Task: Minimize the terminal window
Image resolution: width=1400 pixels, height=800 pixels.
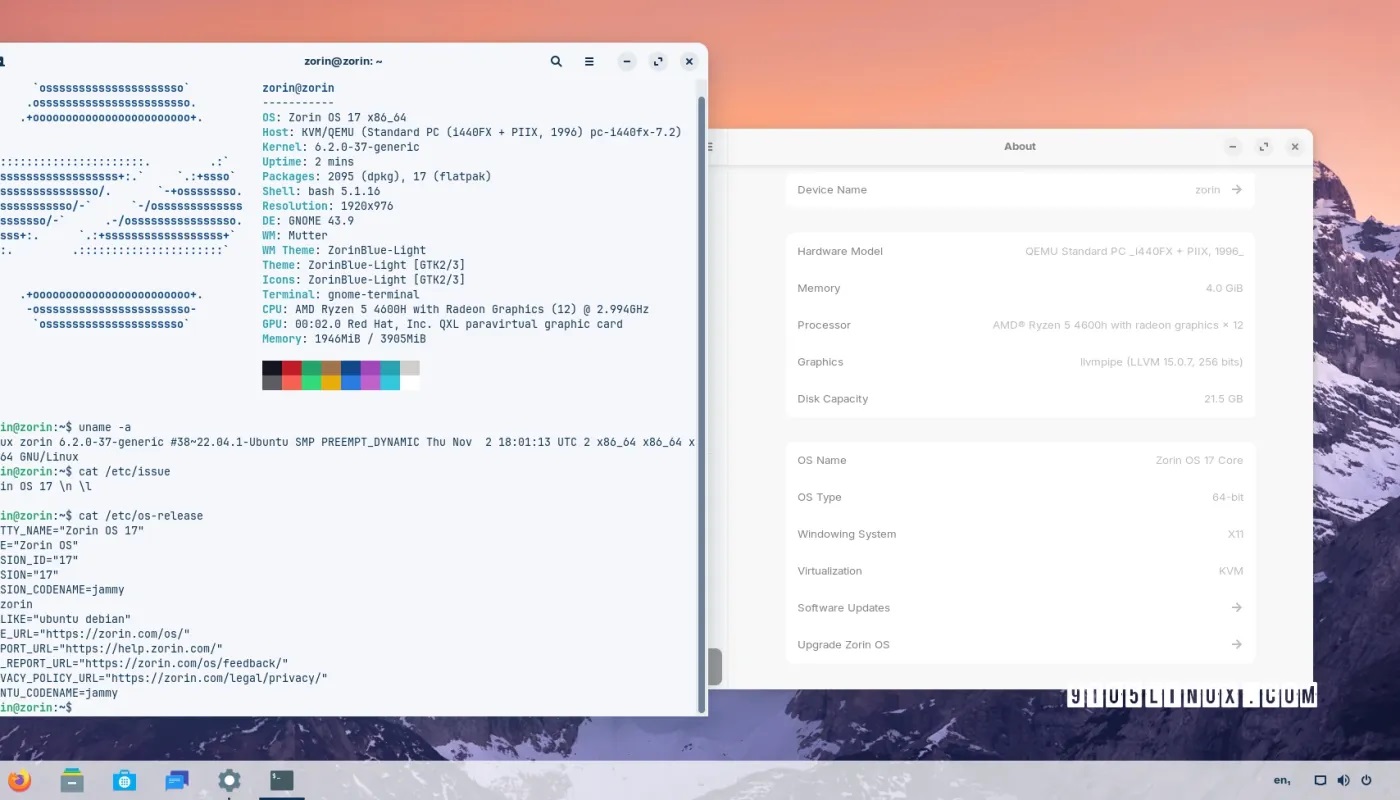Action: coord(627,61)
